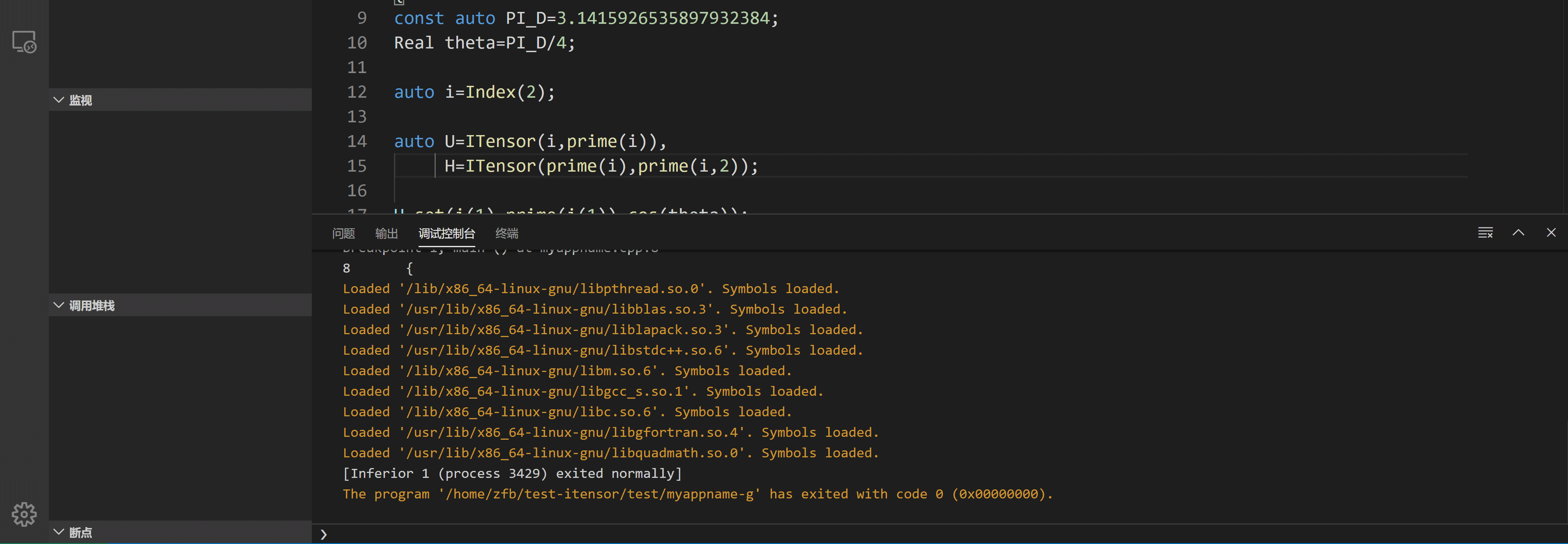The height and width of the screenshot is (544, 1568).
Task: Open the Manage gear settings icon
Action: (x=24, y=514)
